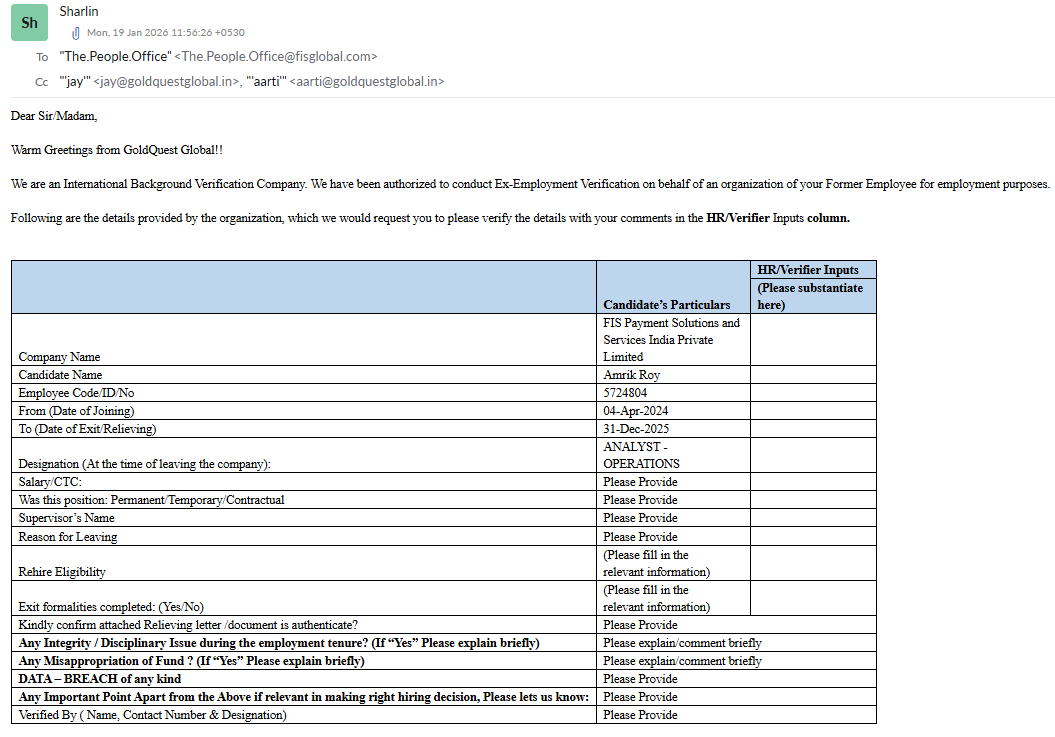Click joining date 04-Apr-2024
The height and width of the screenshot is (737, 1055).
[x=636, y=411]
